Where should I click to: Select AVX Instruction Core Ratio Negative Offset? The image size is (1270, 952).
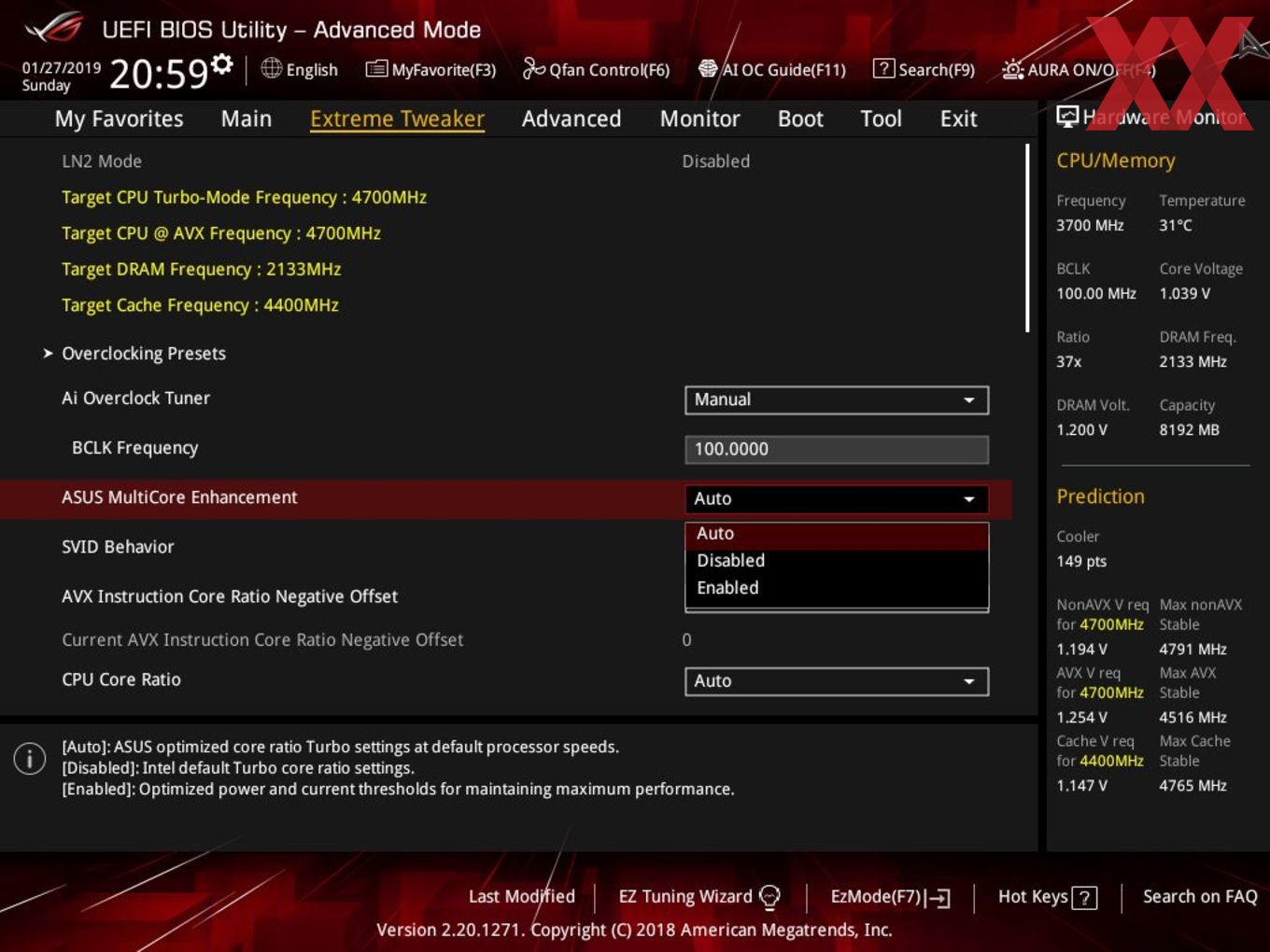[230, 596]
